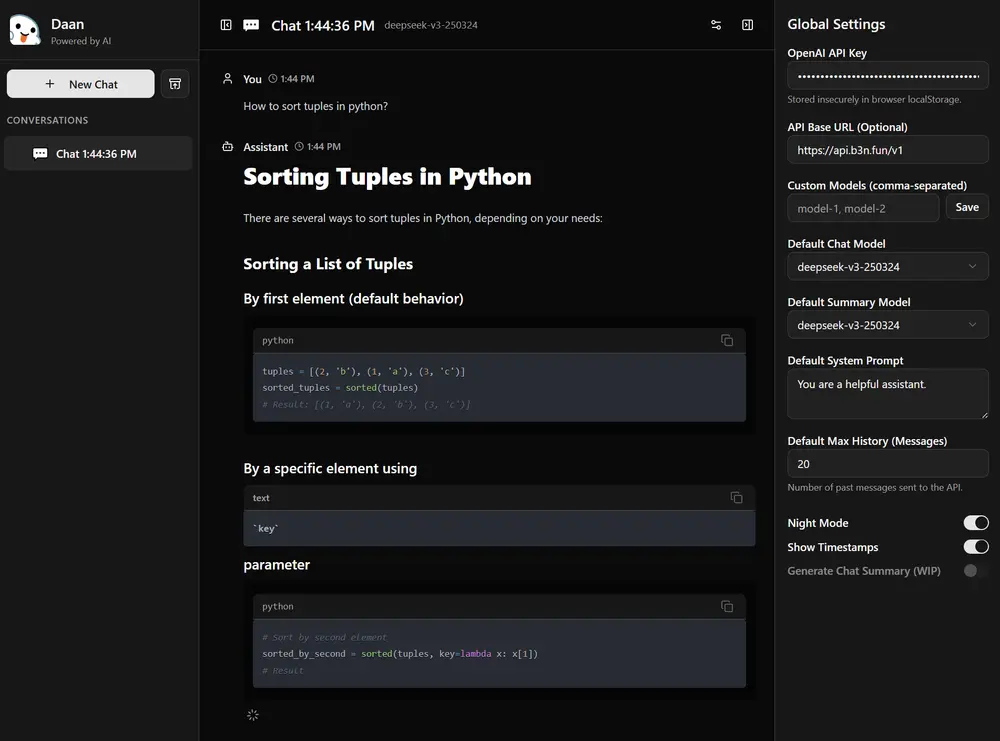Collapse the left sidebar panel icon
This screenshot has height=741, width=1000.
226,25
